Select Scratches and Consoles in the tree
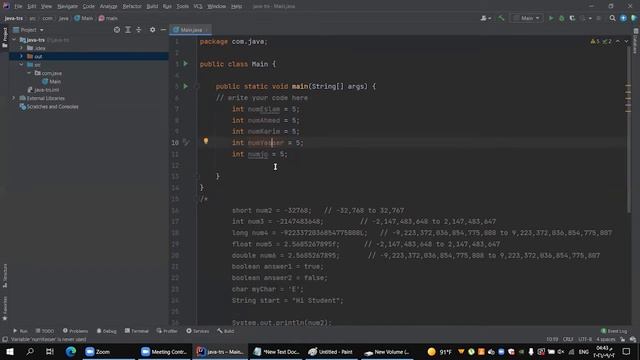The image size is (640, 360). pyautogui.click(x=49, y=107)
